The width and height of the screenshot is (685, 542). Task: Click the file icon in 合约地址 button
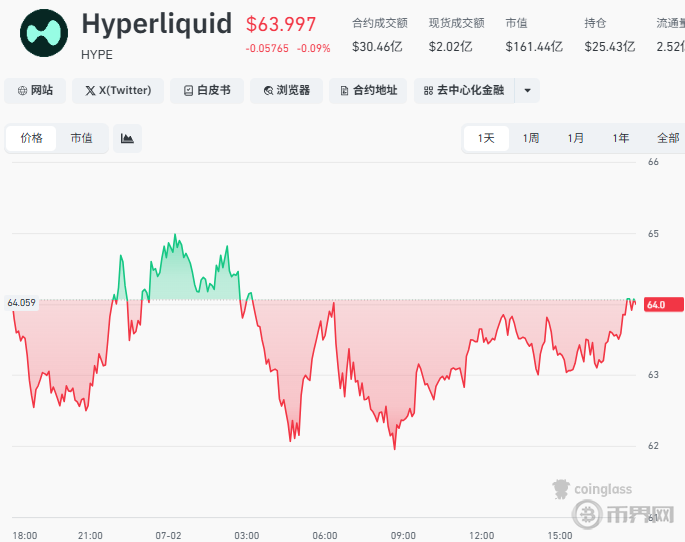pos(344,90)
